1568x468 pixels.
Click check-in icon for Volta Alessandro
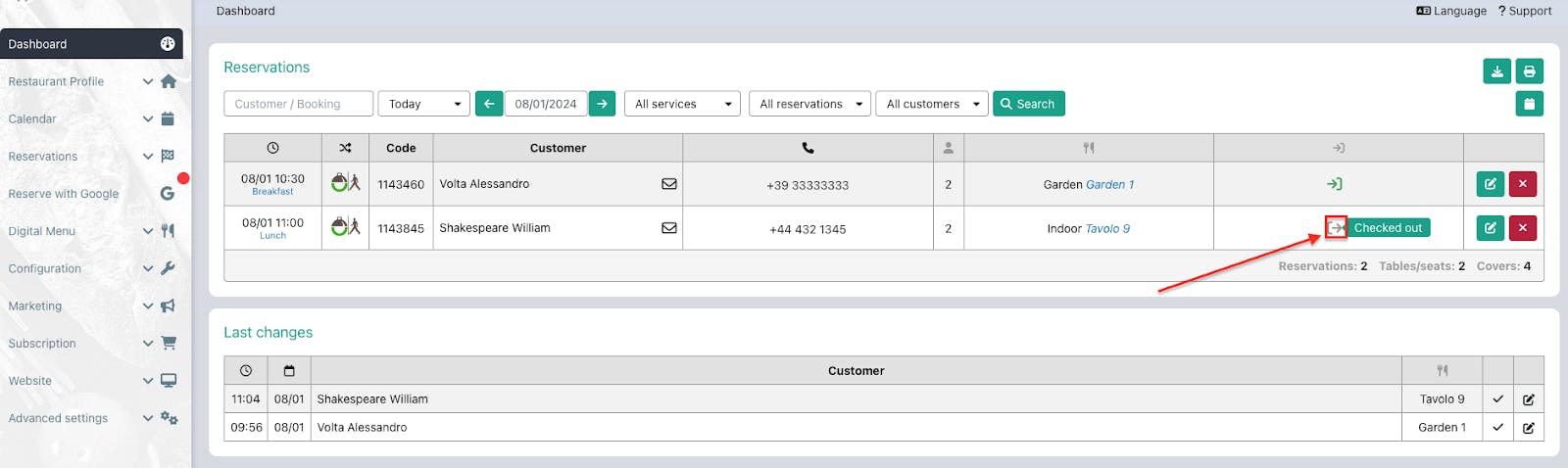(x=1334, y=184)
